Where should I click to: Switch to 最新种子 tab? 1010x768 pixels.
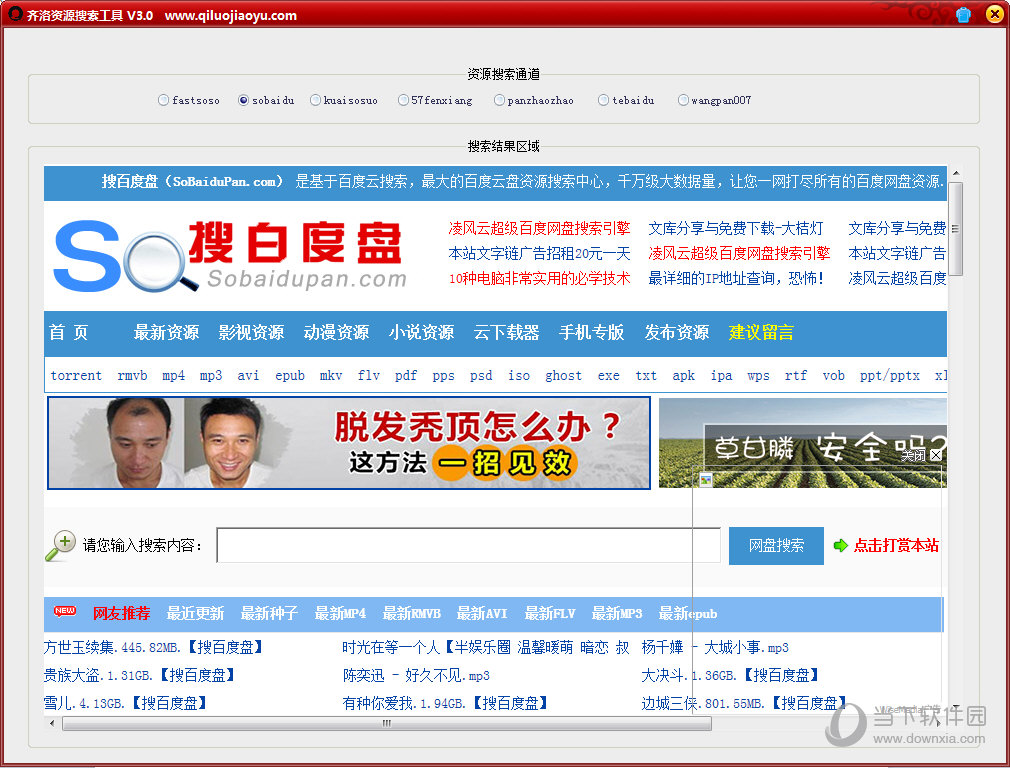point(269,613)
